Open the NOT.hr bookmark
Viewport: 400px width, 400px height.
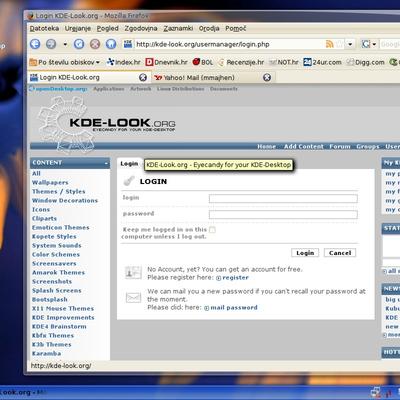click(283, 62)
